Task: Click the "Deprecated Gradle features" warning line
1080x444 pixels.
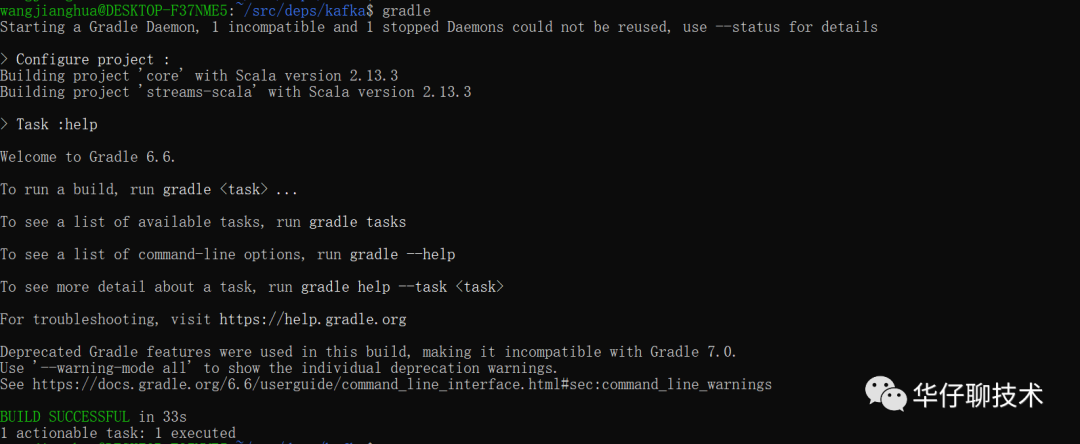Action: click(x=367, y=352)
